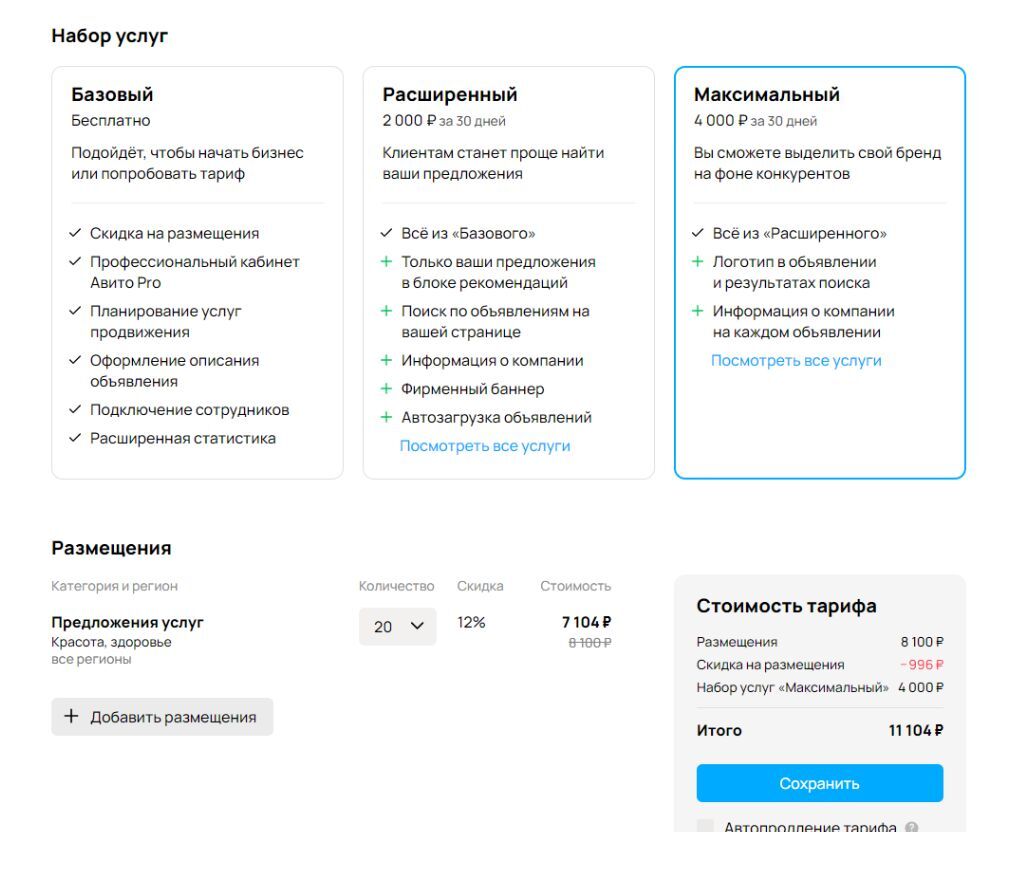Click checkmark icon beside "Скидка на размещения"
Image resolution: width=1012 pixels, height=896 pixels.
pos(75,233)
